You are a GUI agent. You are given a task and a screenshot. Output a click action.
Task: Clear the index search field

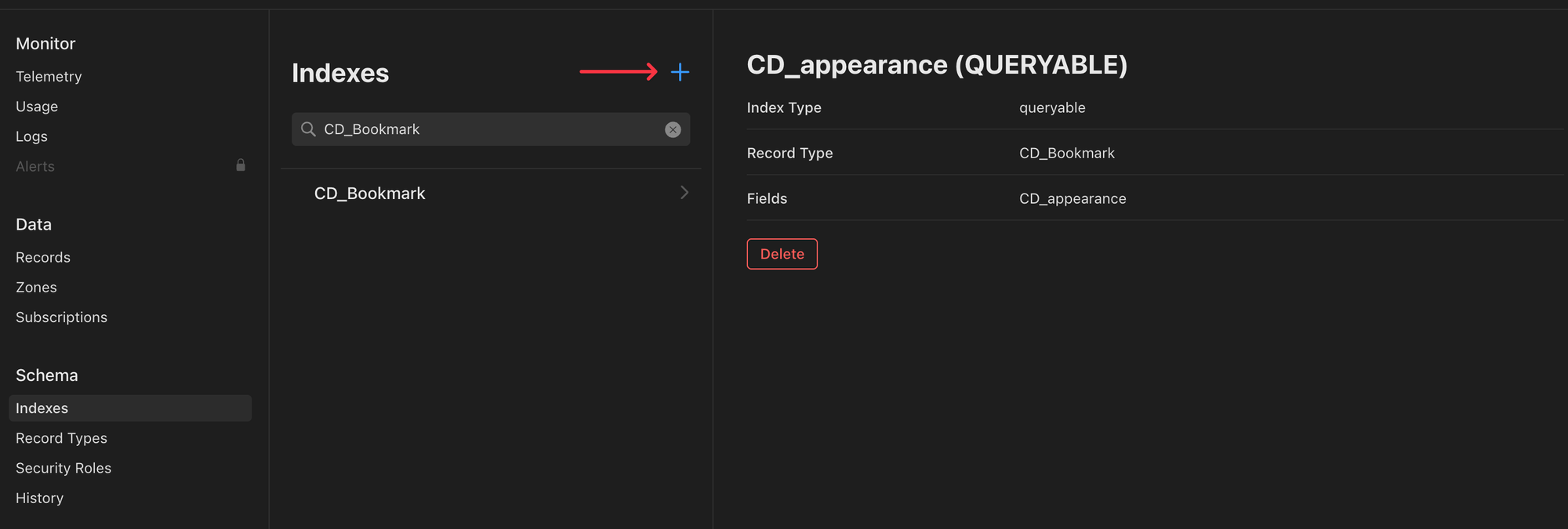[x=673, y=129]
